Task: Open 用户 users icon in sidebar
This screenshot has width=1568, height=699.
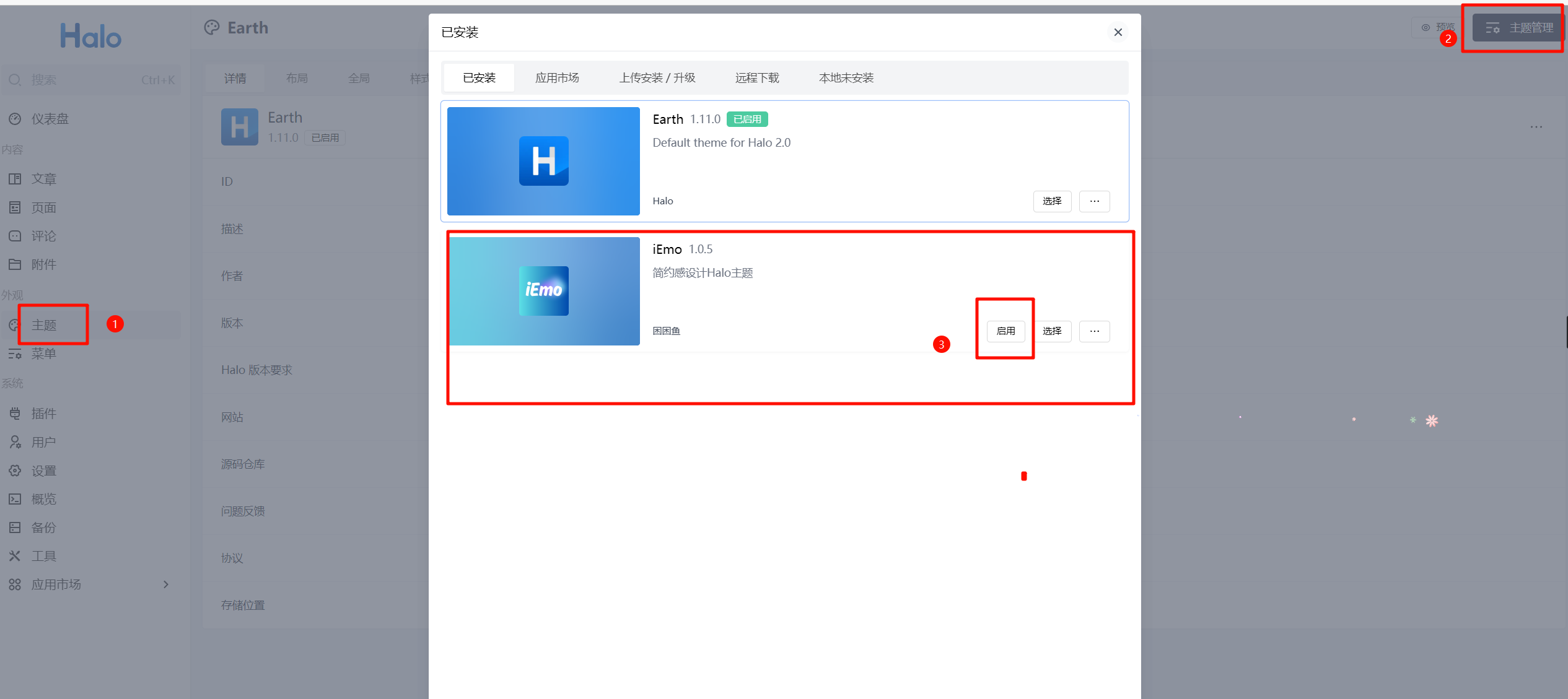Action: point(15,442)
